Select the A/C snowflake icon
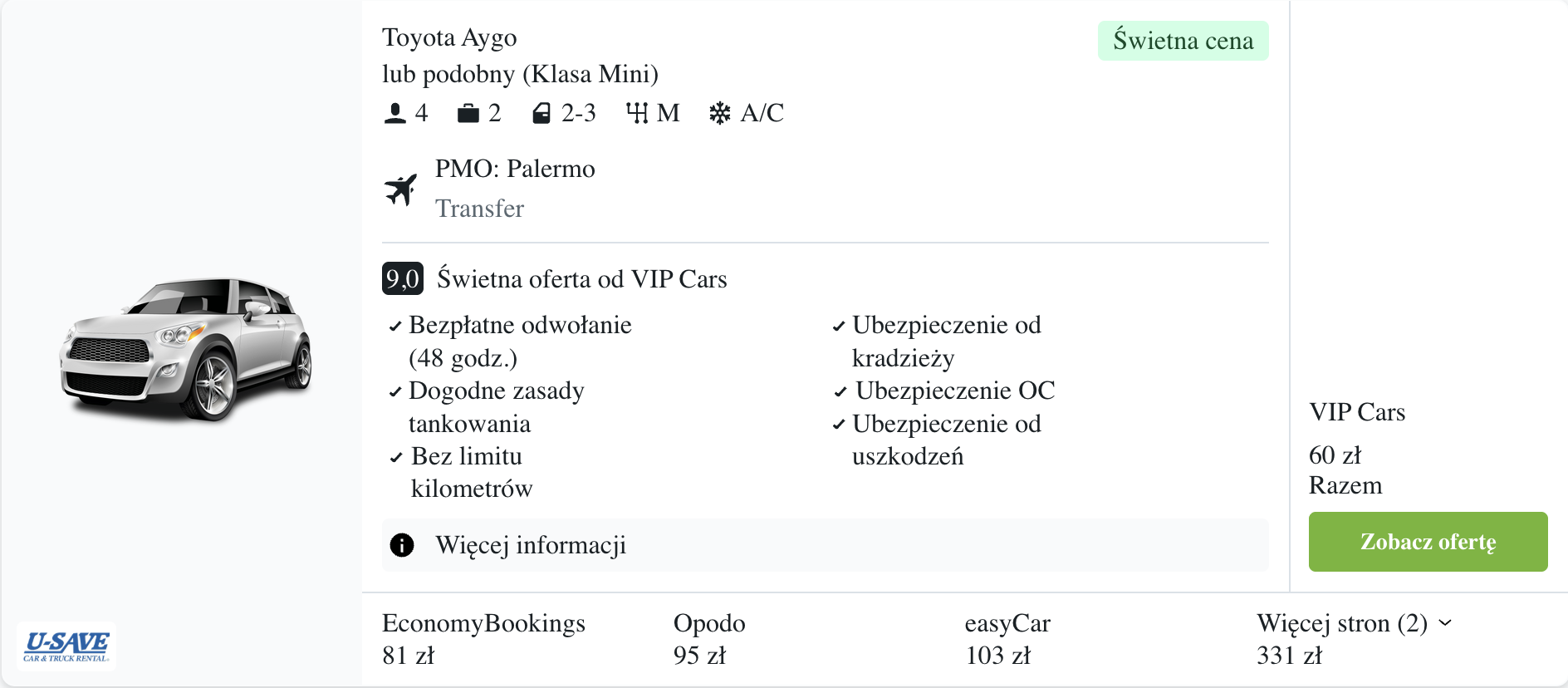Viewport: 1568px width, 688px height. point(720,112)
